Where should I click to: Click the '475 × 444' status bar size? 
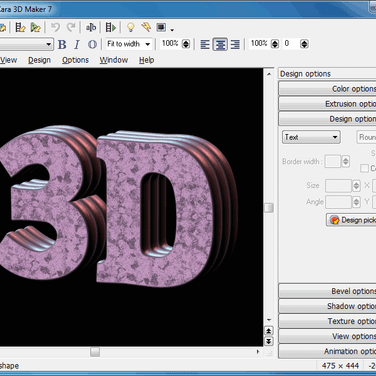click(340, 366)
